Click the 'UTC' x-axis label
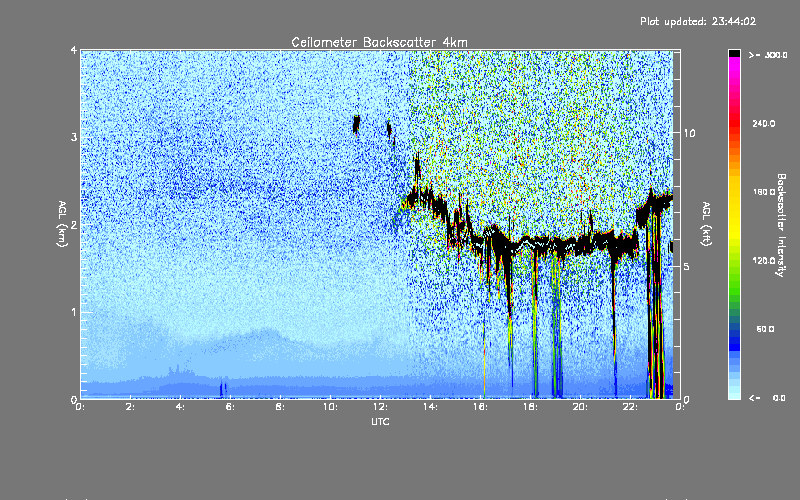 point(380,421)
